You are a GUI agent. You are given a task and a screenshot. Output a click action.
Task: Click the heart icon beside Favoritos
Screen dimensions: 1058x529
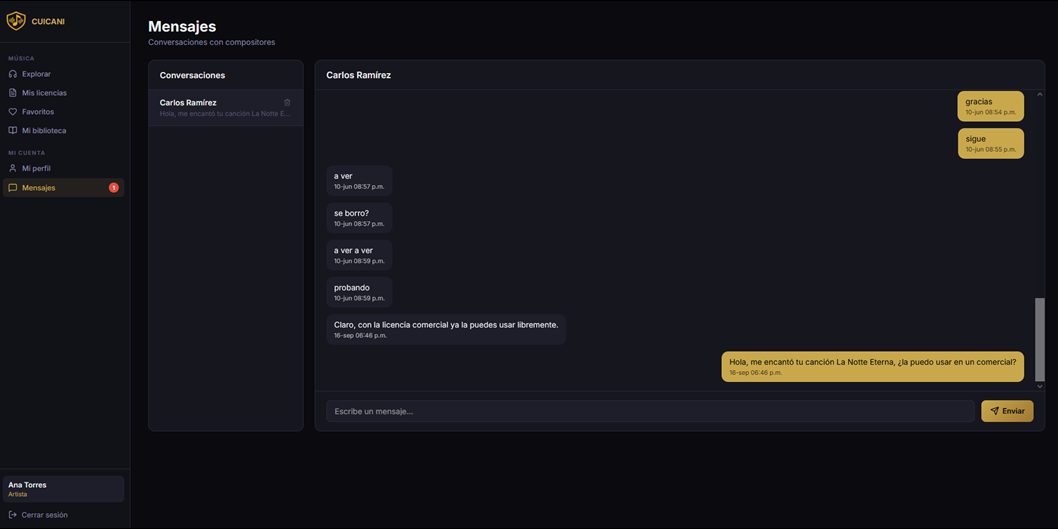[12, 112]
